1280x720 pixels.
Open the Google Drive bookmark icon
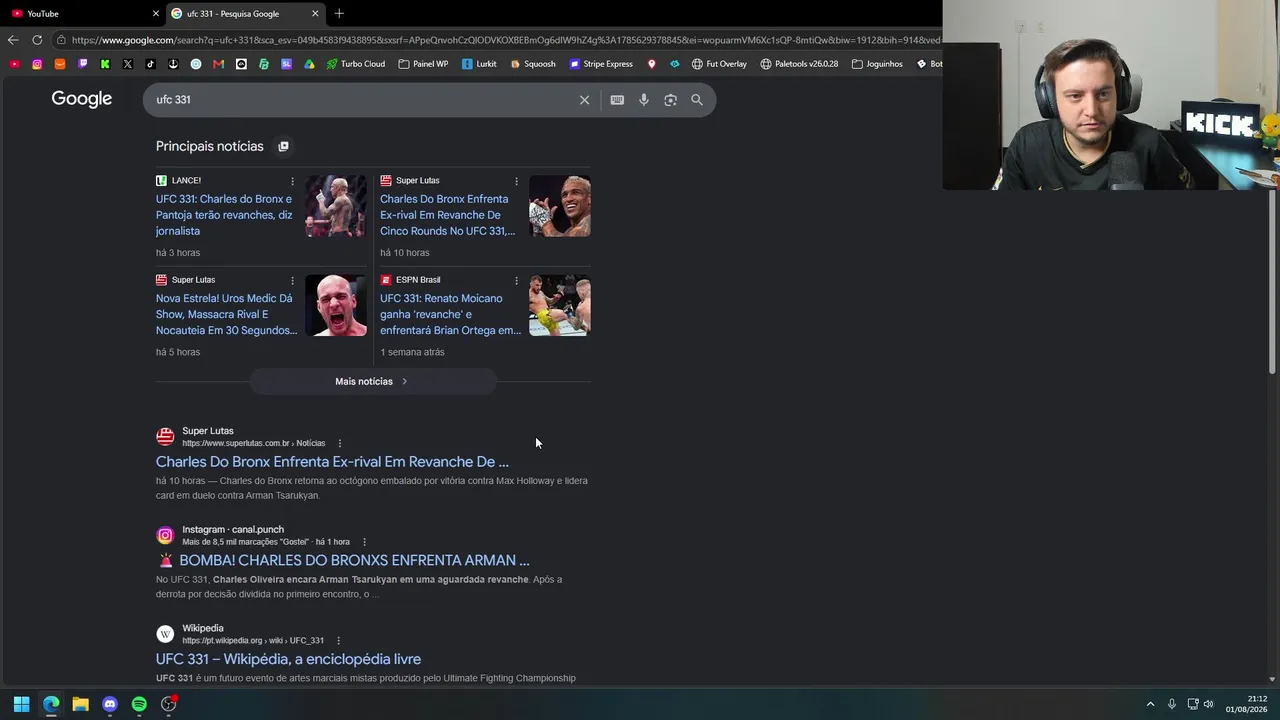point(309,64)
